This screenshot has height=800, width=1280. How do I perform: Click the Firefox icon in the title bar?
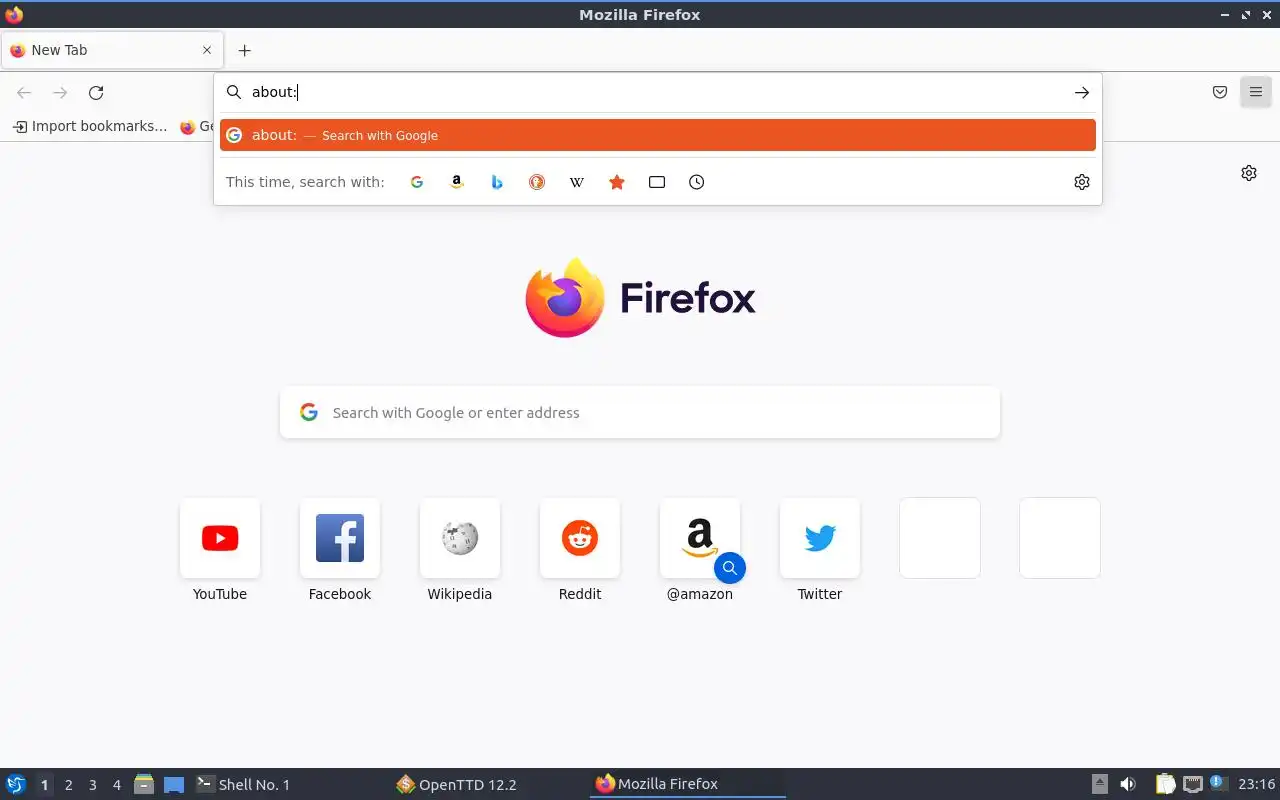[x=14, y=15]
